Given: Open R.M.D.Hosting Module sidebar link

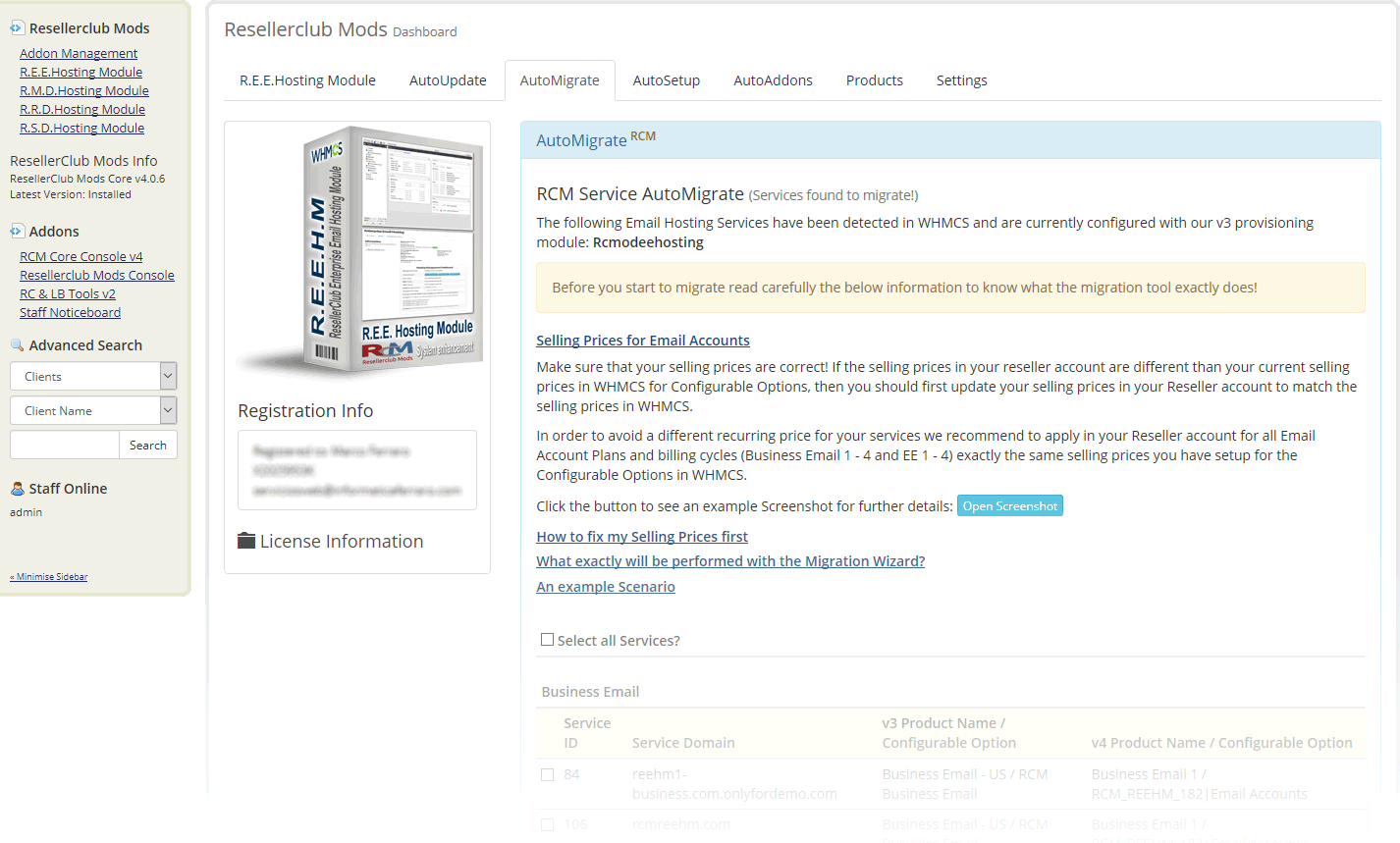Looking at the screenshot, I should [x=84, y=90].
